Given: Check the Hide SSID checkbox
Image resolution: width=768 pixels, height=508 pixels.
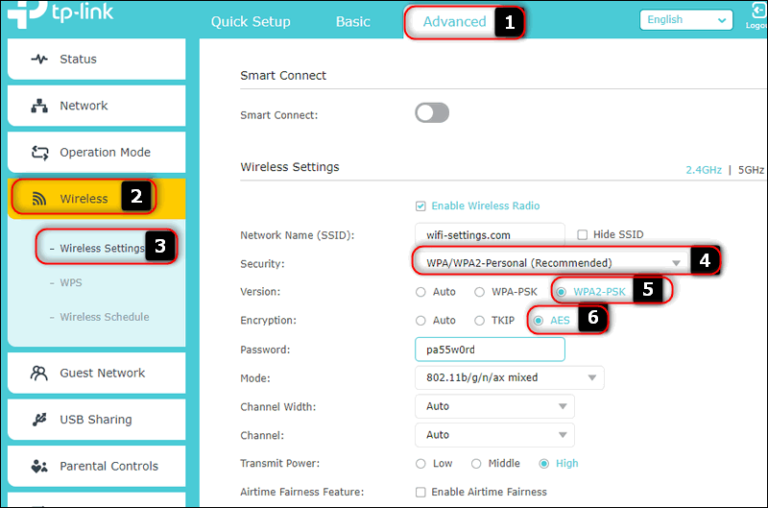Looking at the screenshot, I should pyautogui.click(x=583, y=235).
